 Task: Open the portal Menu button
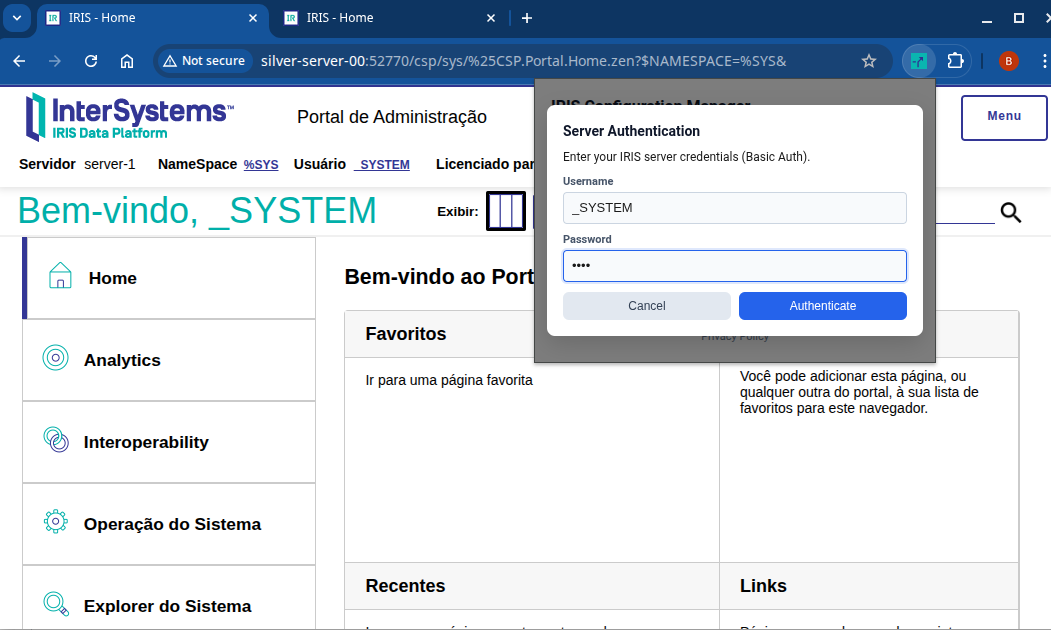[x=1003, y=117]
